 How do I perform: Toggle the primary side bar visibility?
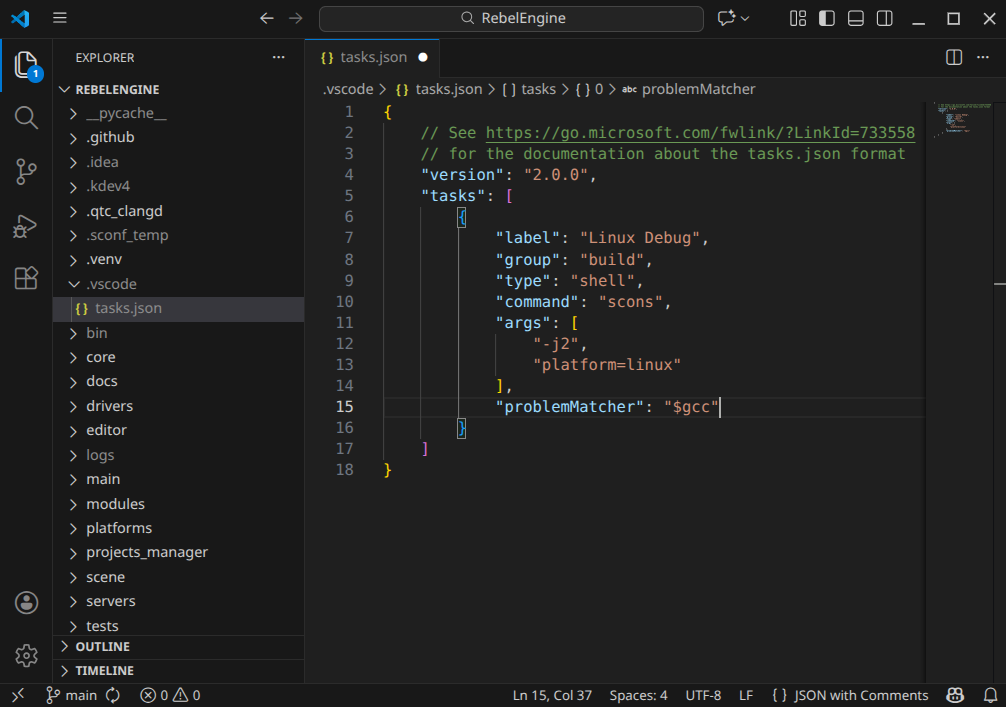tap(827, 18)
